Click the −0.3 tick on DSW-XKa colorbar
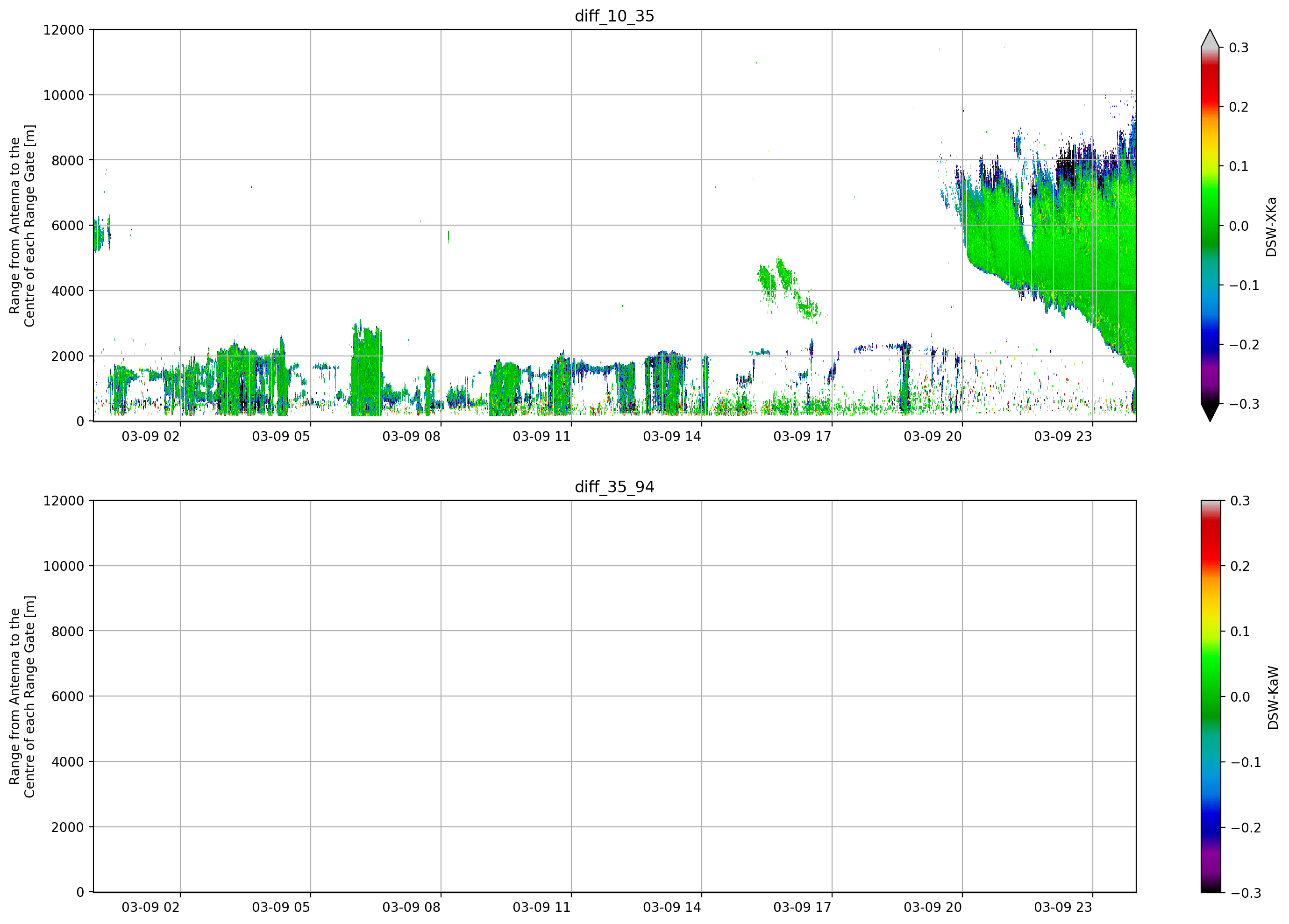This screenshot has width=1289, height=924. click(1244, 404)
